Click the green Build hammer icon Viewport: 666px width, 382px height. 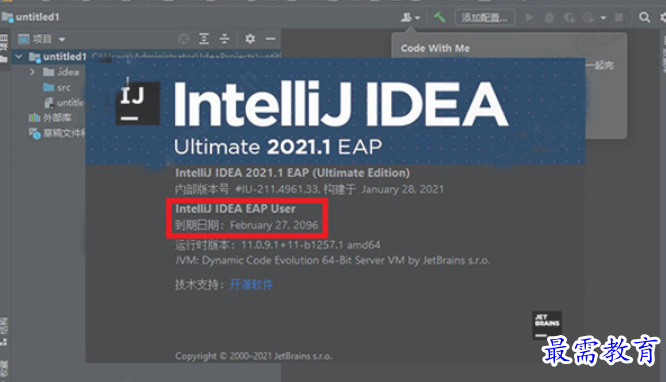[x=440, y=17]
